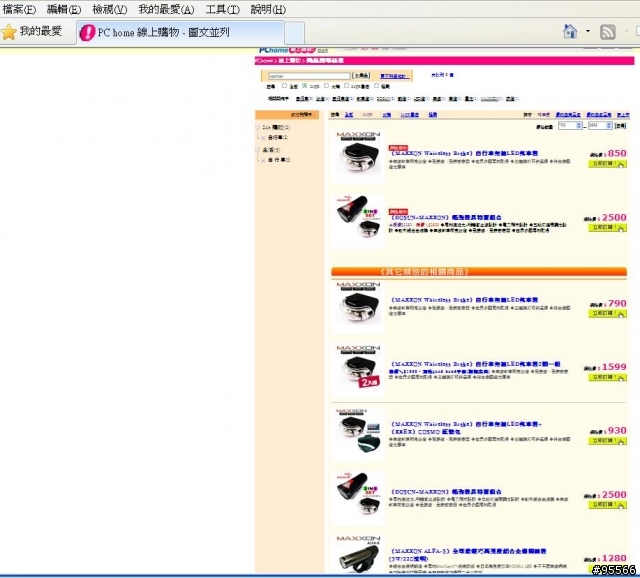Click the 線上購物 breadcrumb in pink bar
The width and height of the screenshot is (640, 578).
point(290,61)
